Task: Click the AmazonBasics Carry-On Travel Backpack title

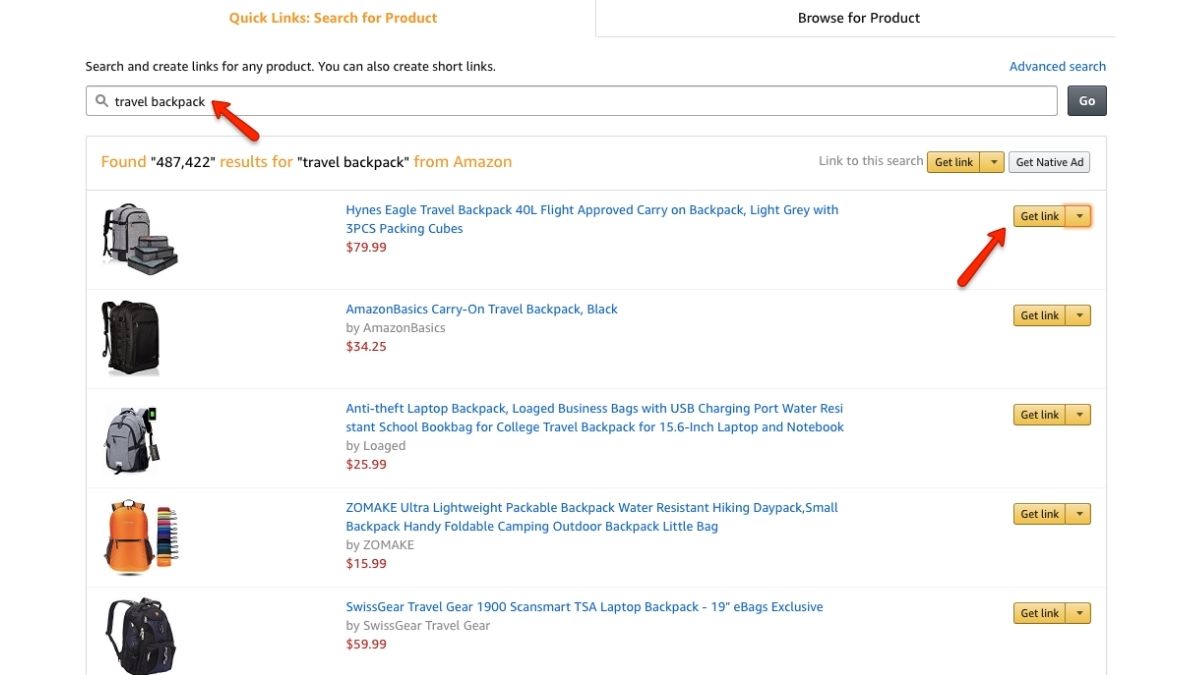Action: click(x=482, y=309)
